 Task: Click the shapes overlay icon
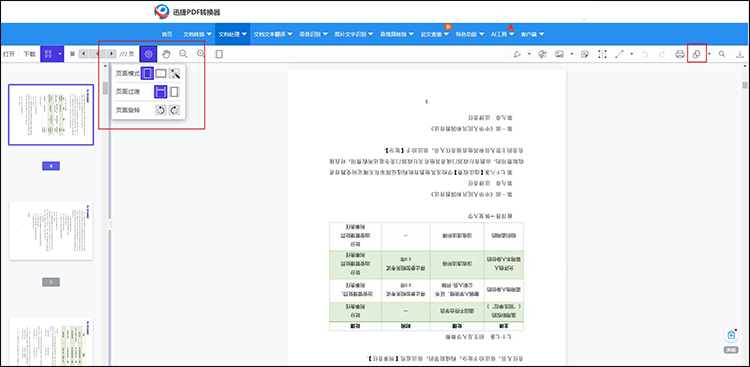(x=697, y=54)
